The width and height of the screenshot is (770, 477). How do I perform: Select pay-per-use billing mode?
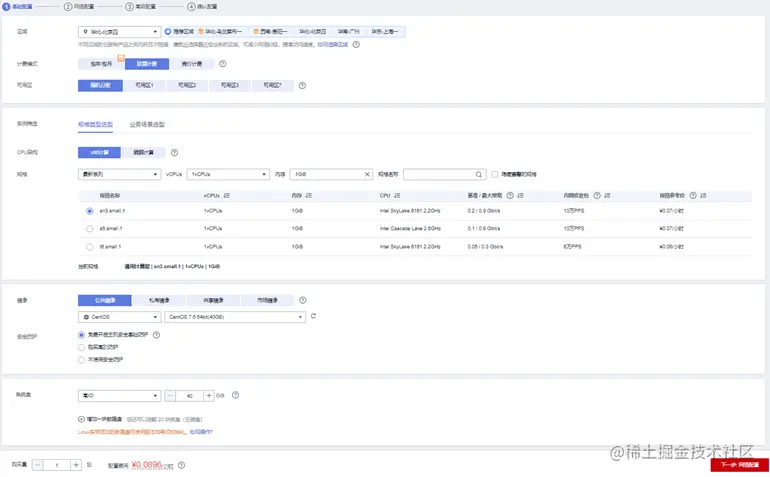[x=147, y=64]
